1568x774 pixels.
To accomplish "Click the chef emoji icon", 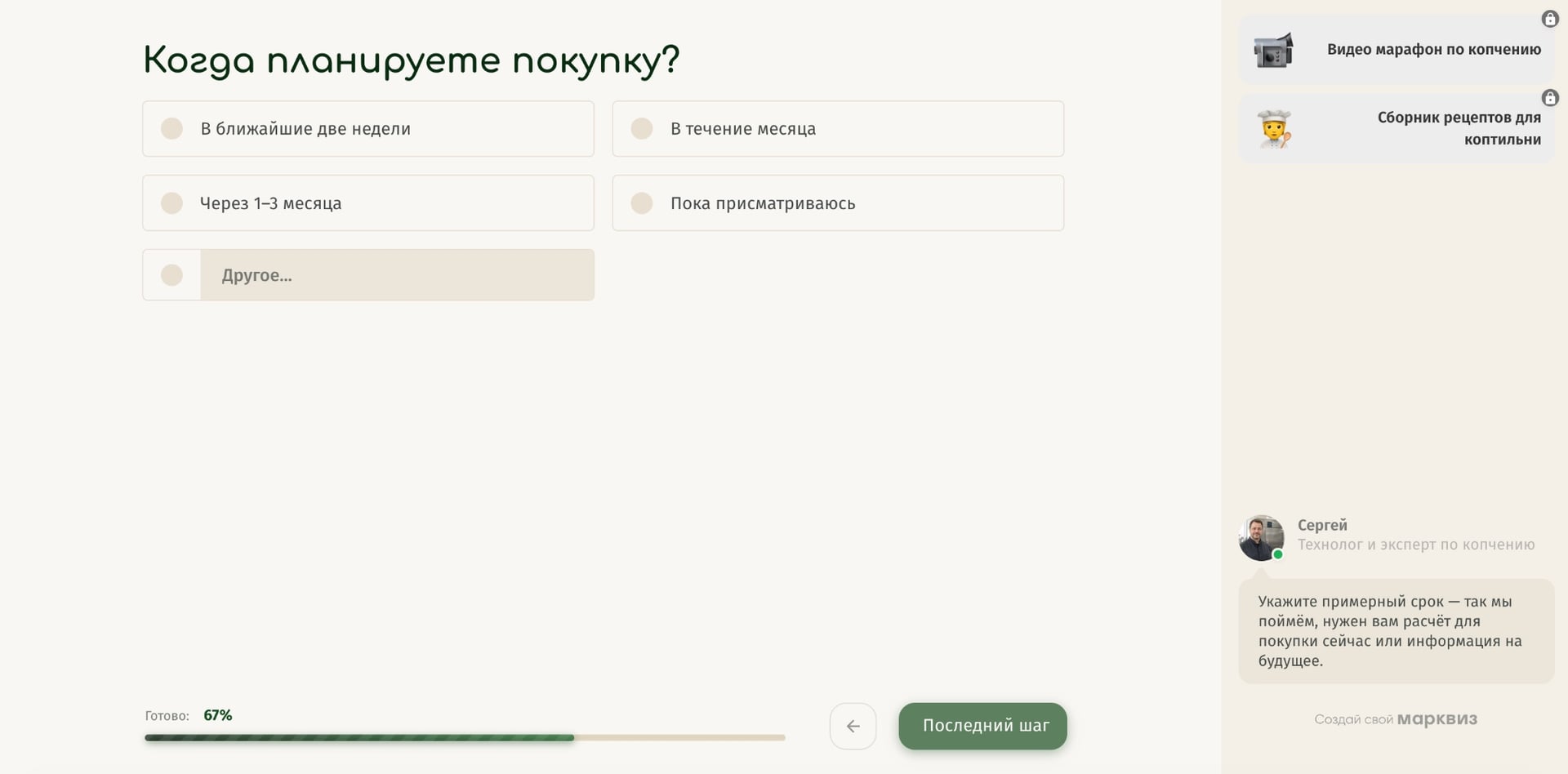I will [1274, 129].
